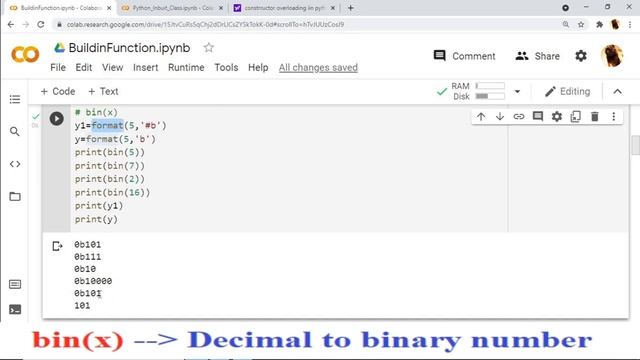Open the command palette icon in sidebar
This screenshot has height=360, width=640.
pos(15,284)
